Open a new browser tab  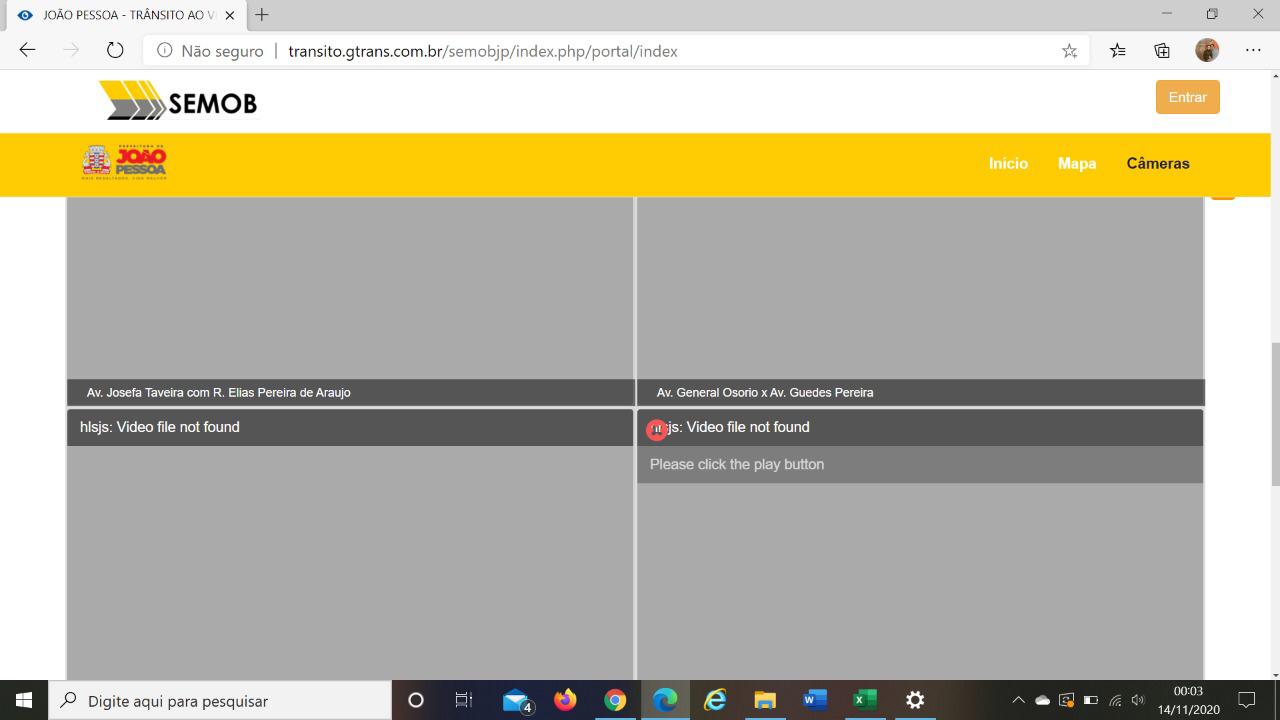[x=262, y=15]
